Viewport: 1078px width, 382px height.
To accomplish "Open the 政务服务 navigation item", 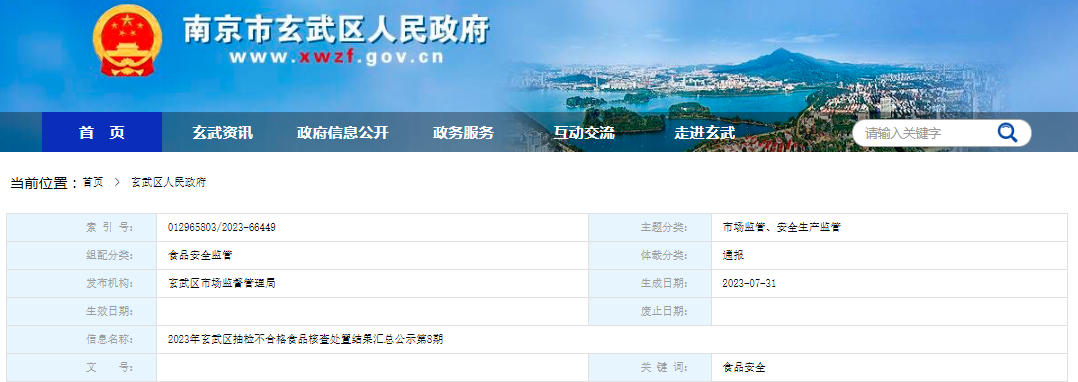I will (463, 133).
